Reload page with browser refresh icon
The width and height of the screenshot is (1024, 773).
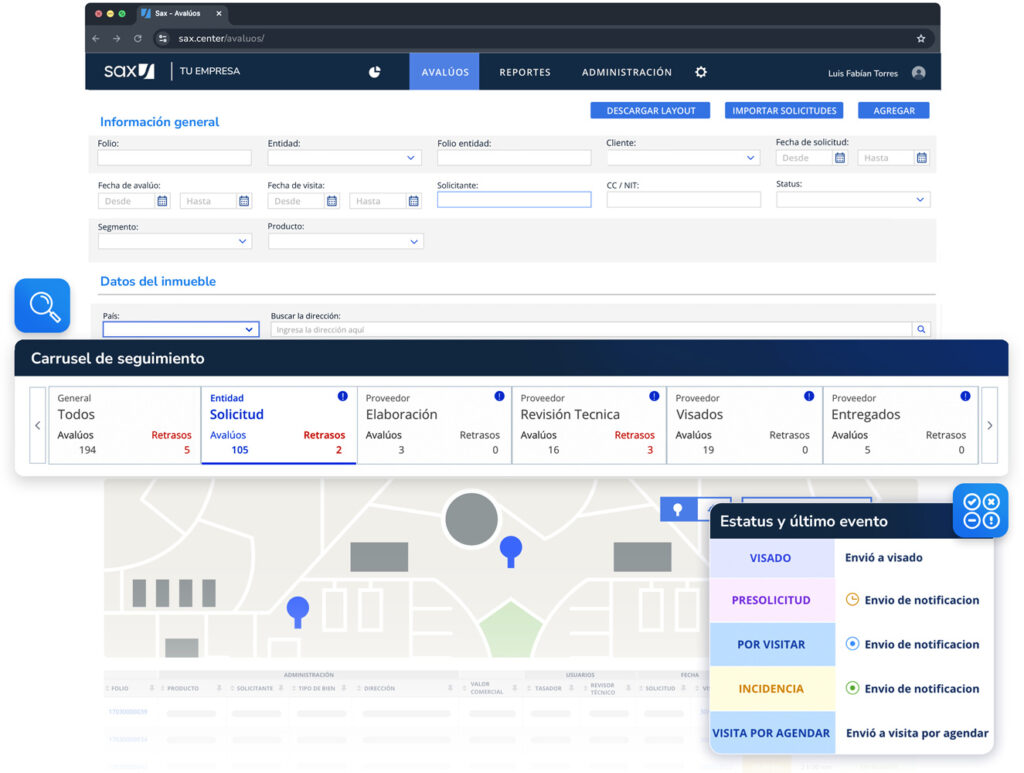point(138,39)
